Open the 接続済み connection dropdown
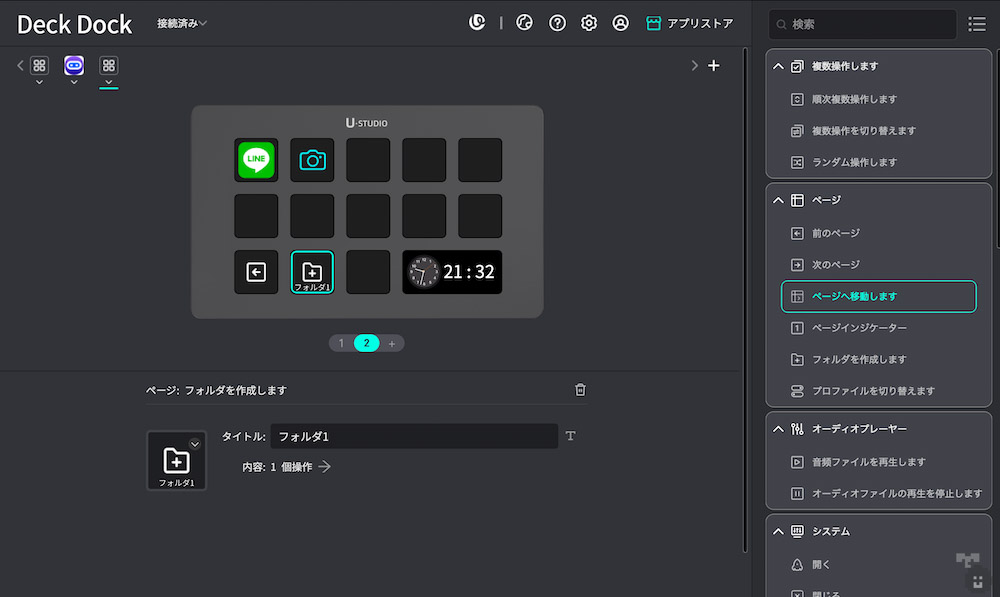1000x597 pixels. 182,24
